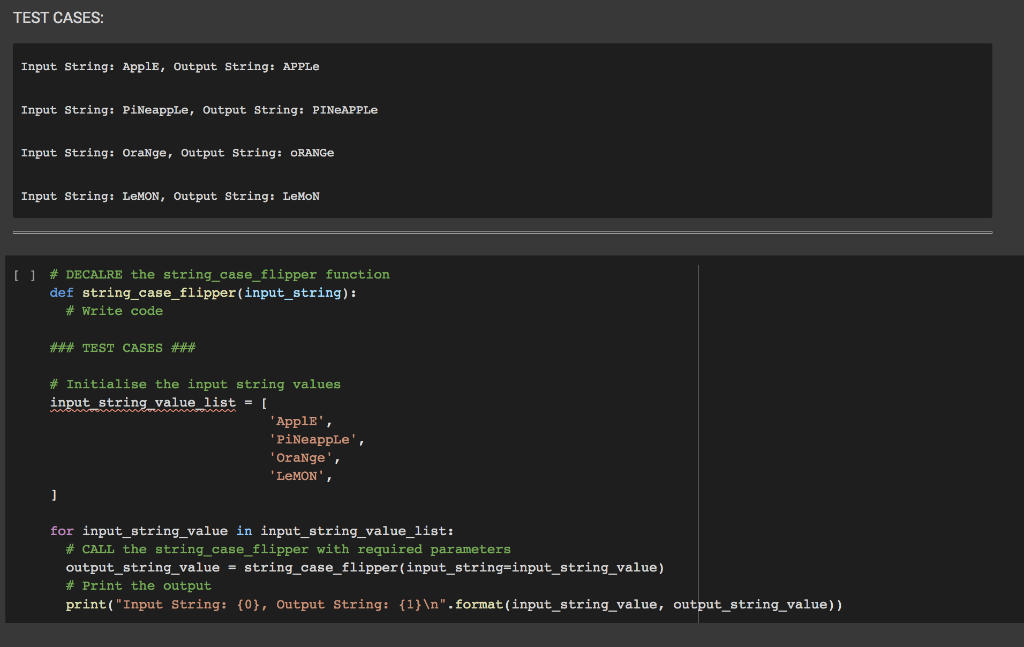1024x647 pixels.
Task: Select the 'ApplE' string literal
Action: [299, 420]
